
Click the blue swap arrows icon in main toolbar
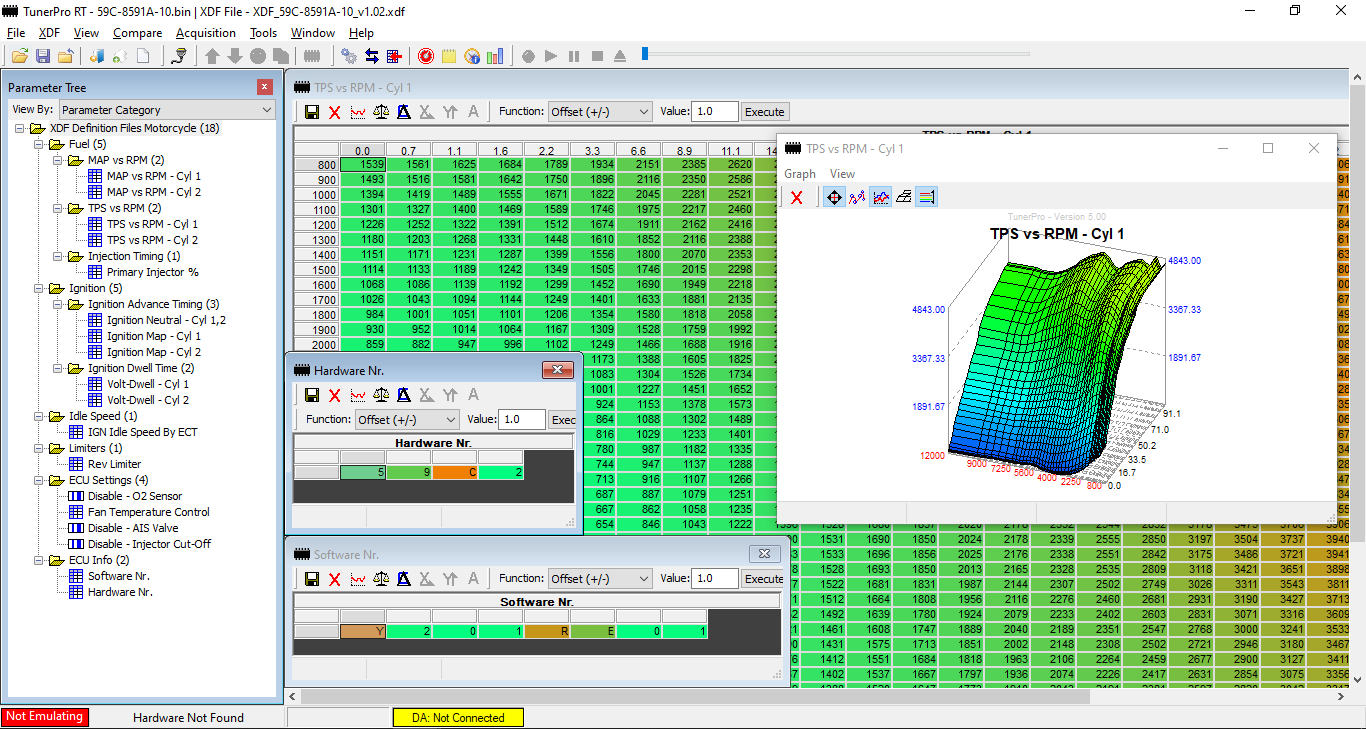tap(372, 56)
